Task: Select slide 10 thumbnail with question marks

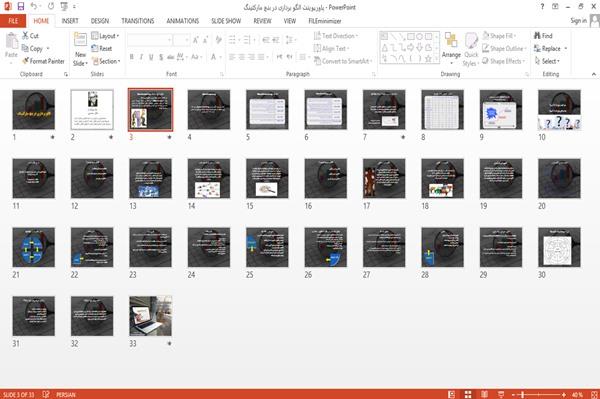Action: click(559, 109)
